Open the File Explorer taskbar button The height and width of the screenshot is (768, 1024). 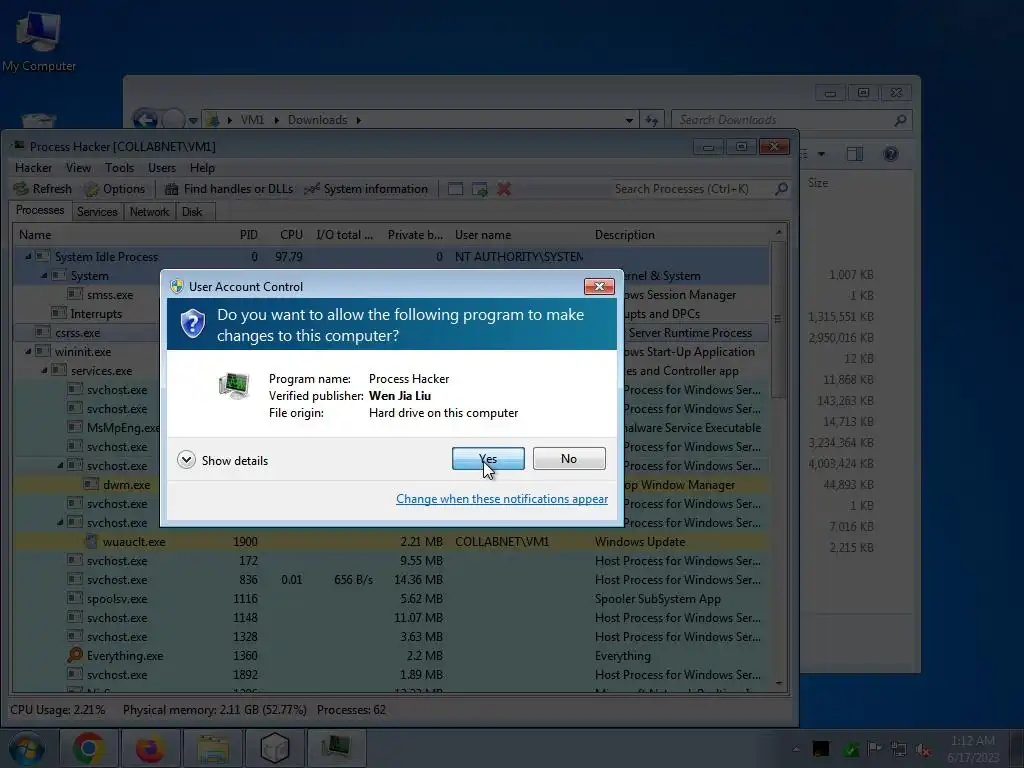click(x=213, y=748)
